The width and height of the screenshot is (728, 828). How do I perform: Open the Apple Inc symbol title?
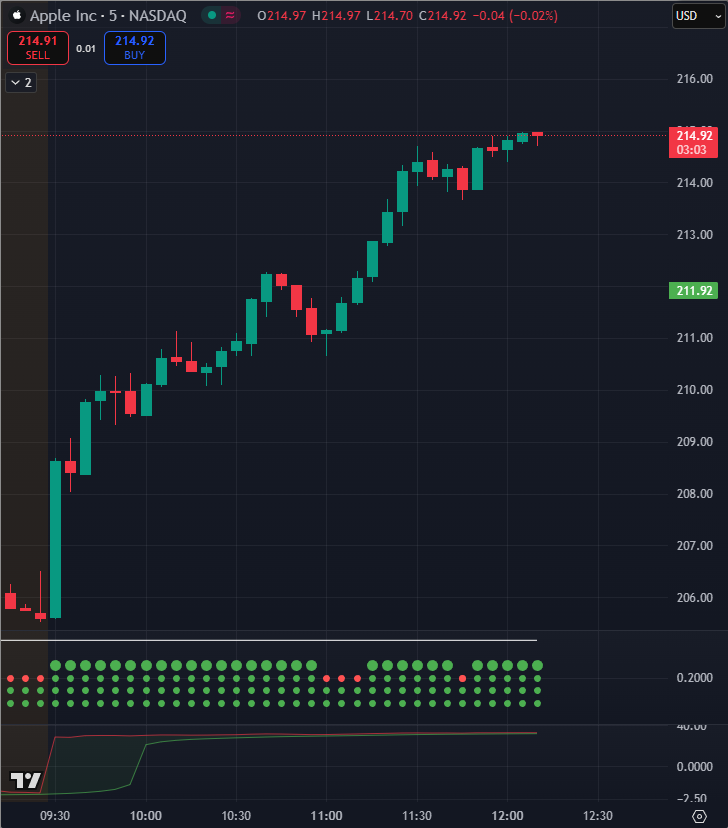(x=108, y=16)
